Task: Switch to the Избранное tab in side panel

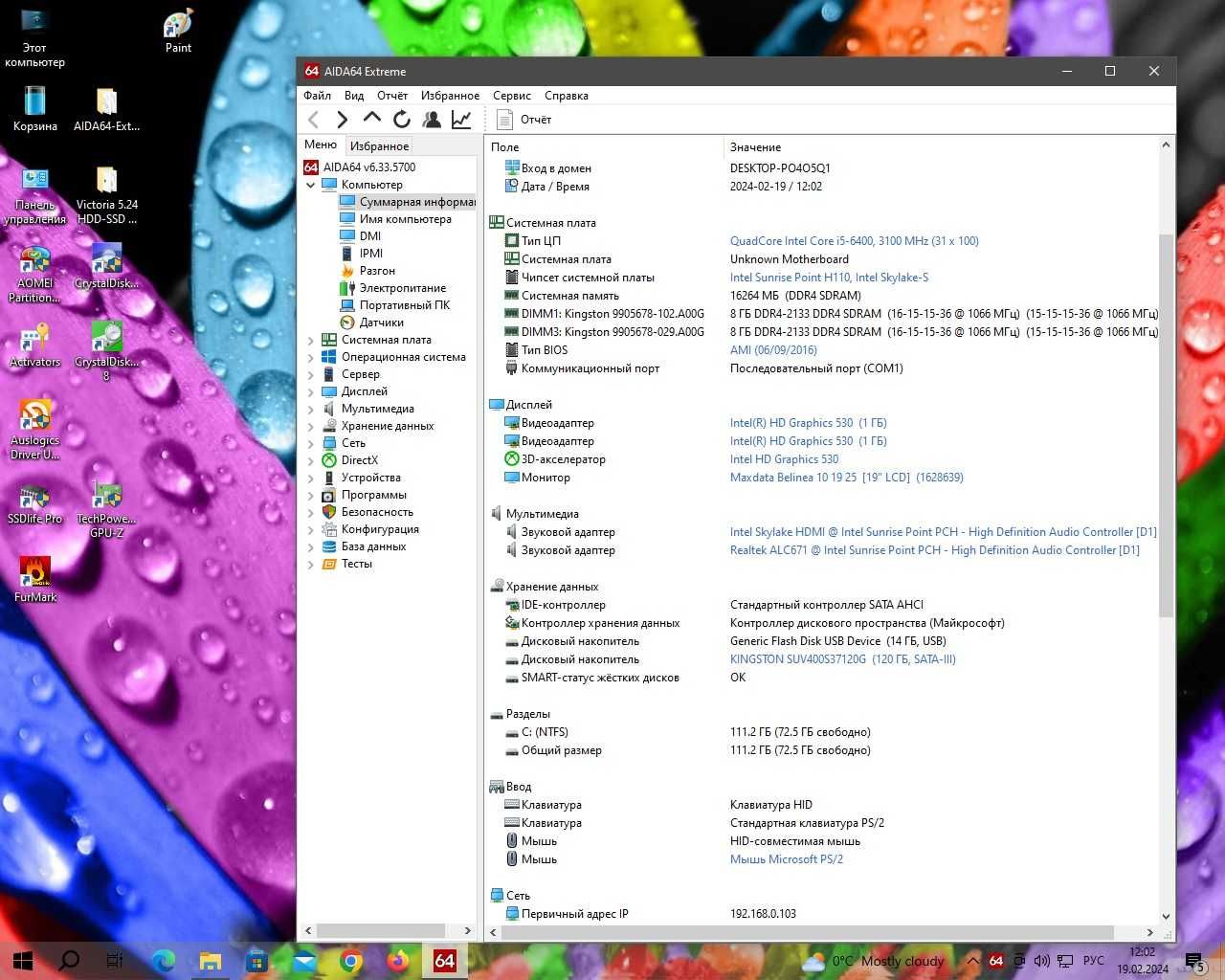Action: pyautogui.click(x=379, y=146)
